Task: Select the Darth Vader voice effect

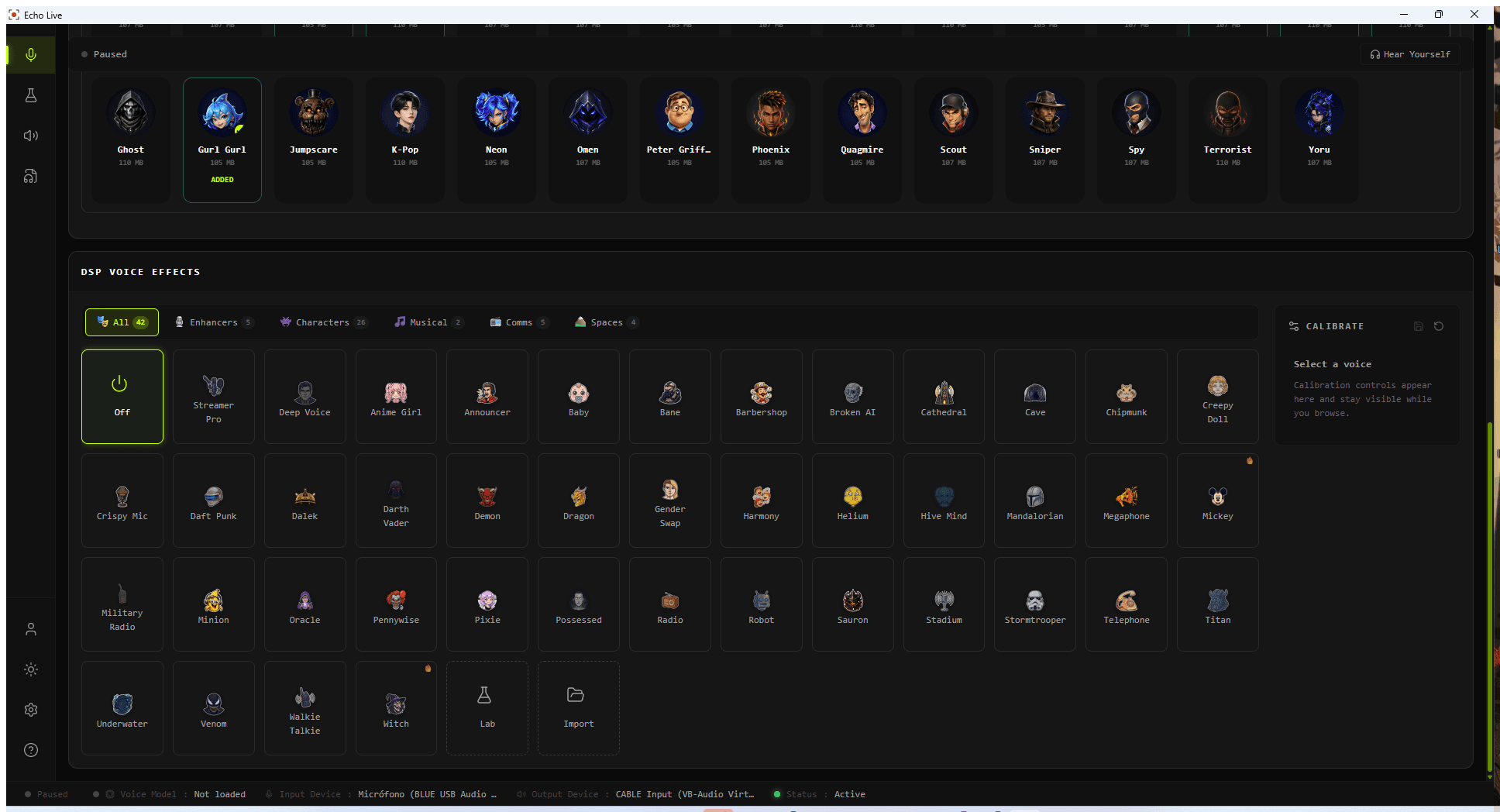Action: (396, 501)
